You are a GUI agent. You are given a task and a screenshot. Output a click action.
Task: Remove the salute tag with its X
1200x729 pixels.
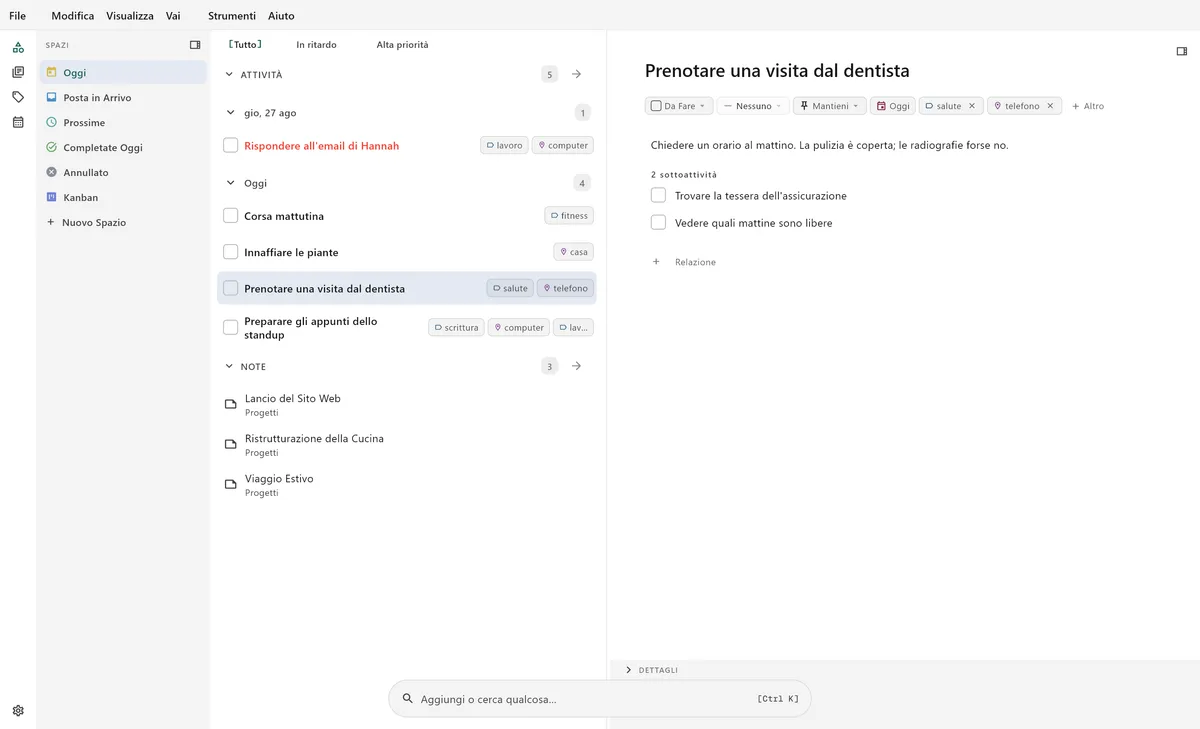click(x=972, y=106)
